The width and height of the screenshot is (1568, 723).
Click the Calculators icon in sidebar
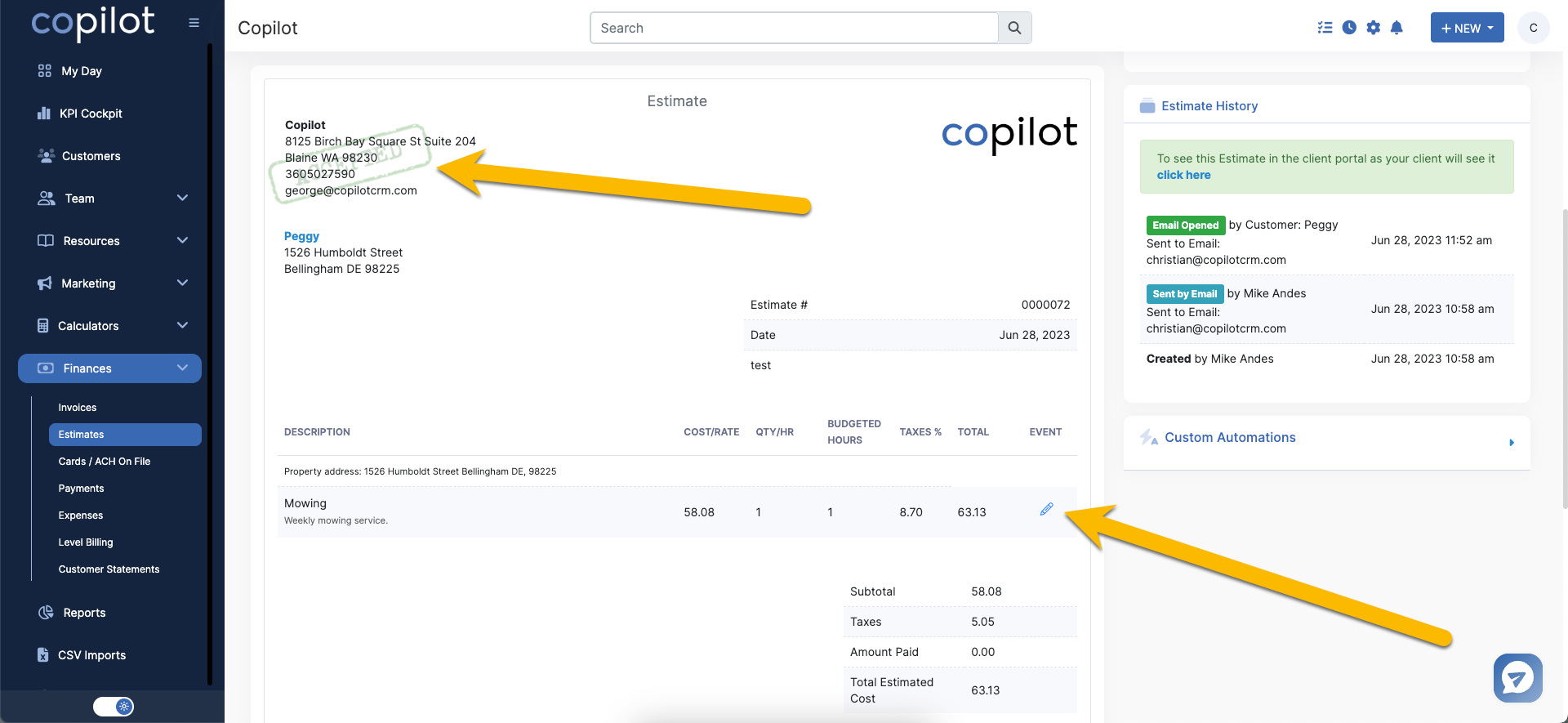(43, 326)
